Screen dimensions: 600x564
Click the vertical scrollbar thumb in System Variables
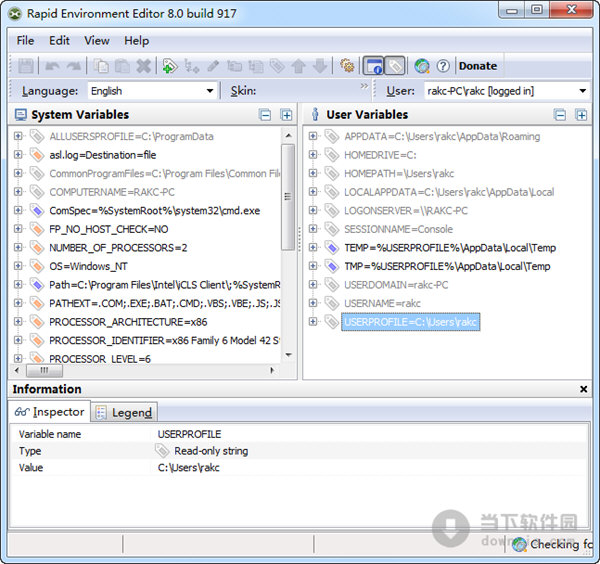(288, 197)
